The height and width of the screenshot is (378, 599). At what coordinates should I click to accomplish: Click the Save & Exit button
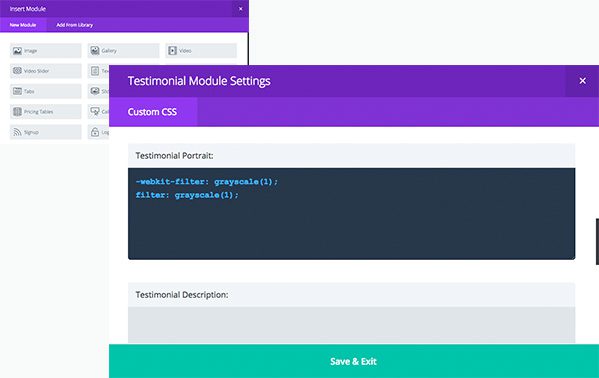(354, 361)
